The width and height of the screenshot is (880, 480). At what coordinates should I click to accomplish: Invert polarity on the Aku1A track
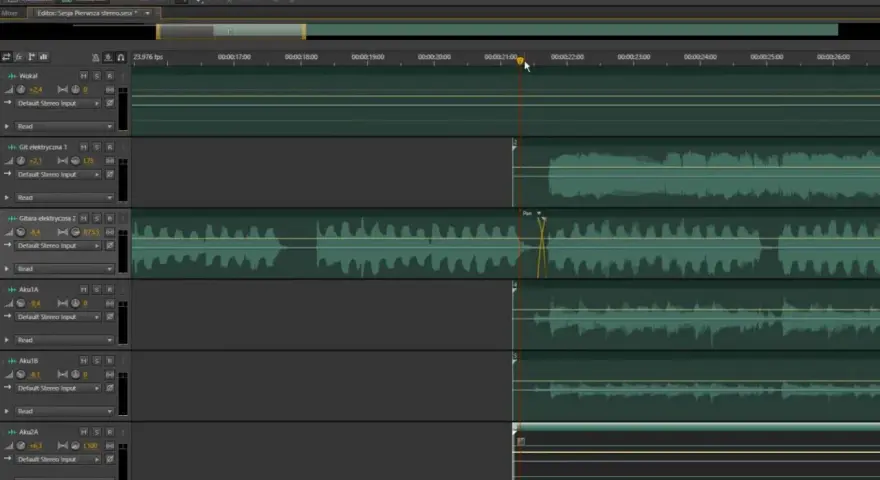point(110,317)
